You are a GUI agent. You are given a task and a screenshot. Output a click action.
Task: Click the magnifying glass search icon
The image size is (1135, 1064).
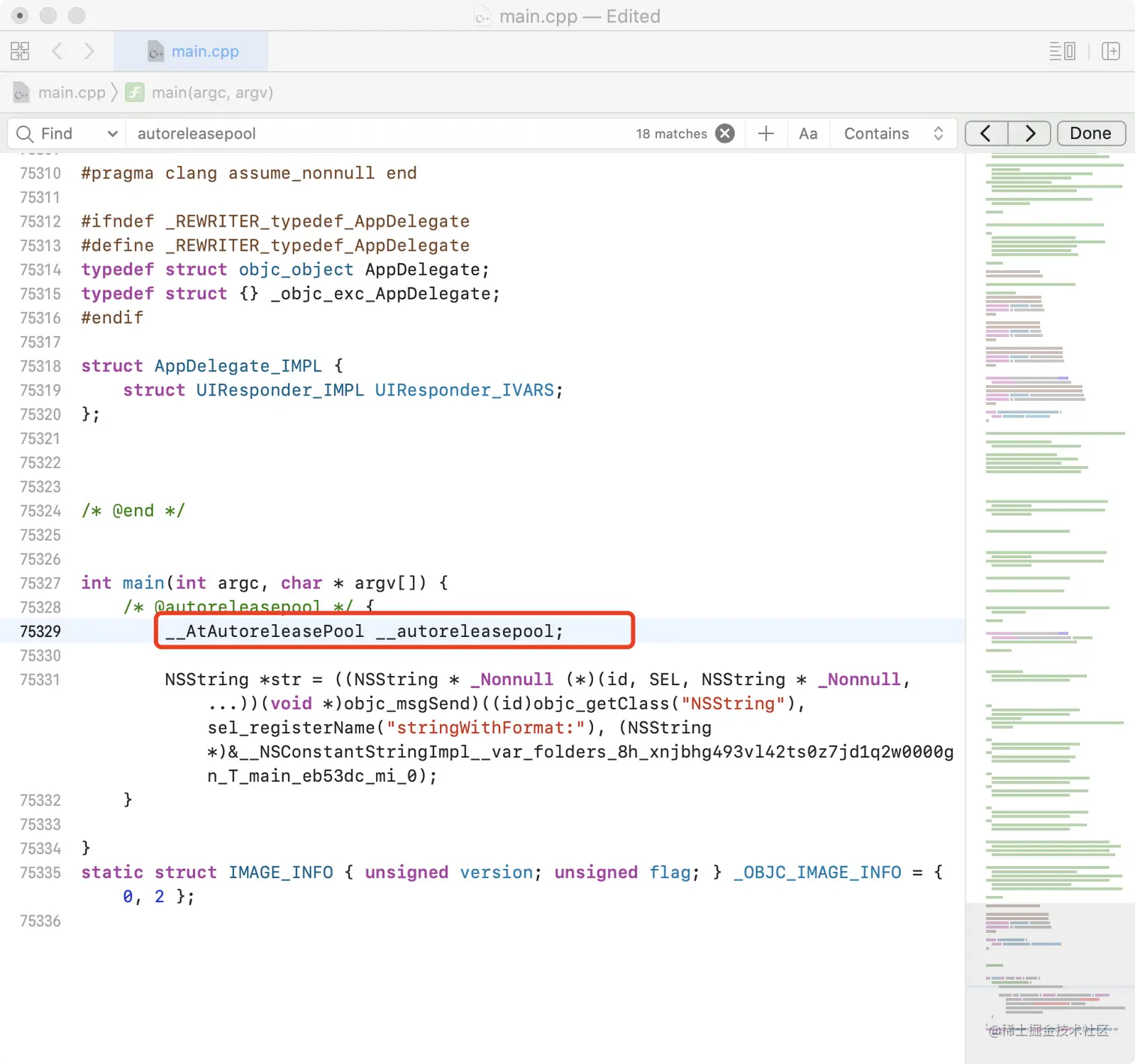tap(25, 134)
